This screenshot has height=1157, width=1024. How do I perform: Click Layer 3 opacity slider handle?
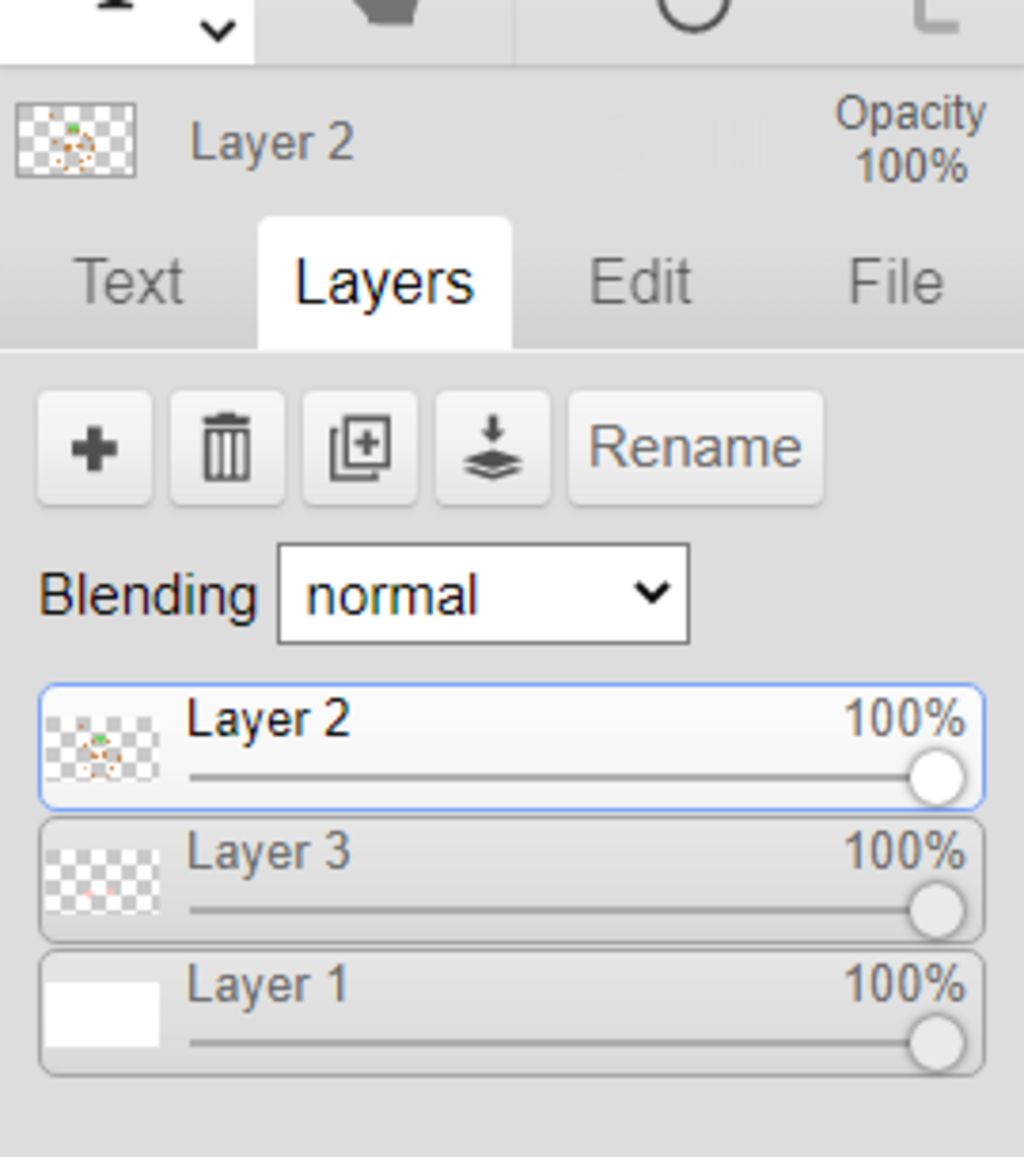click(936, 911)
